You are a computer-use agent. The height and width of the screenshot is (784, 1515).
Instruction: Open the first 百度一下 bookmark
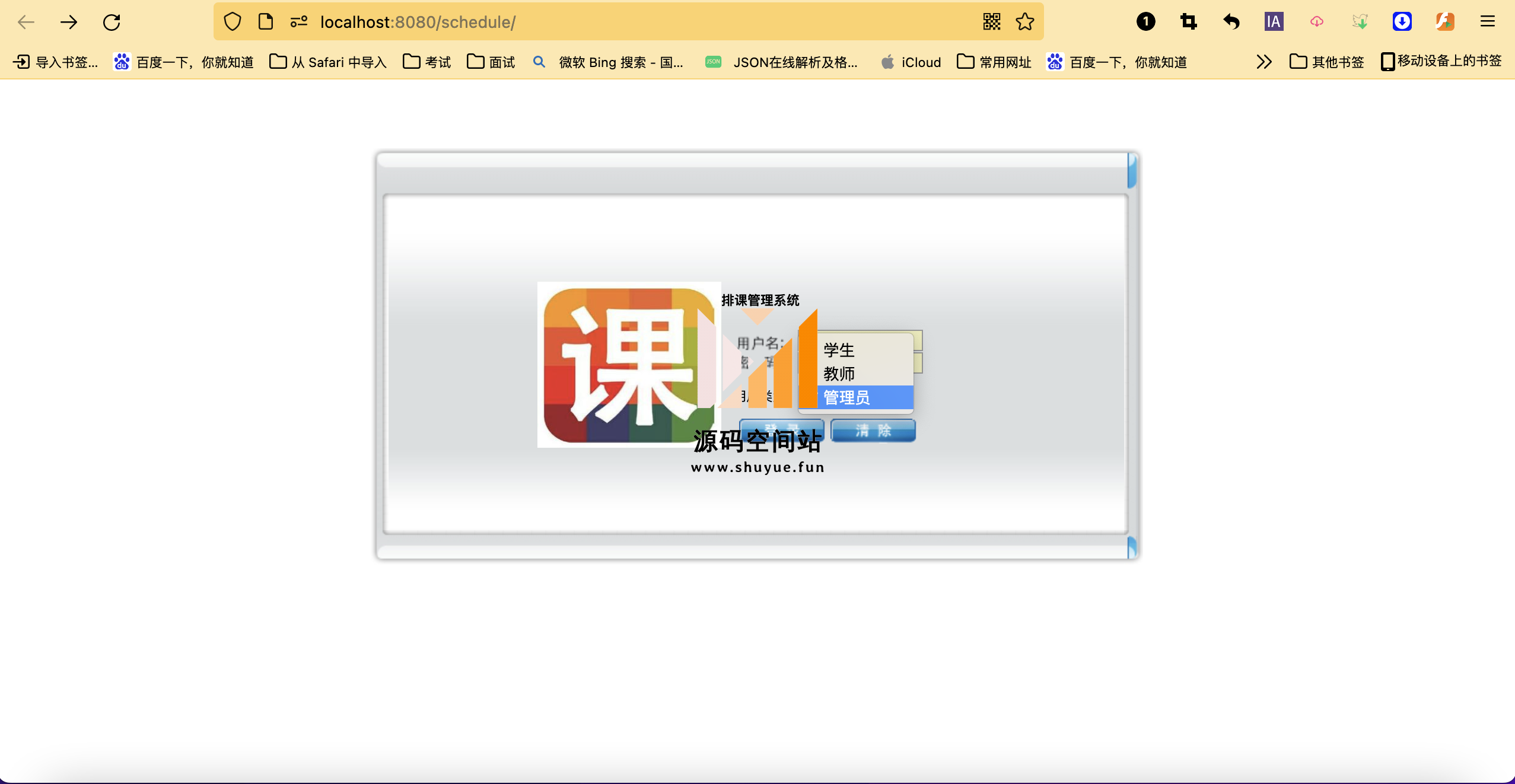click(183, 62)
